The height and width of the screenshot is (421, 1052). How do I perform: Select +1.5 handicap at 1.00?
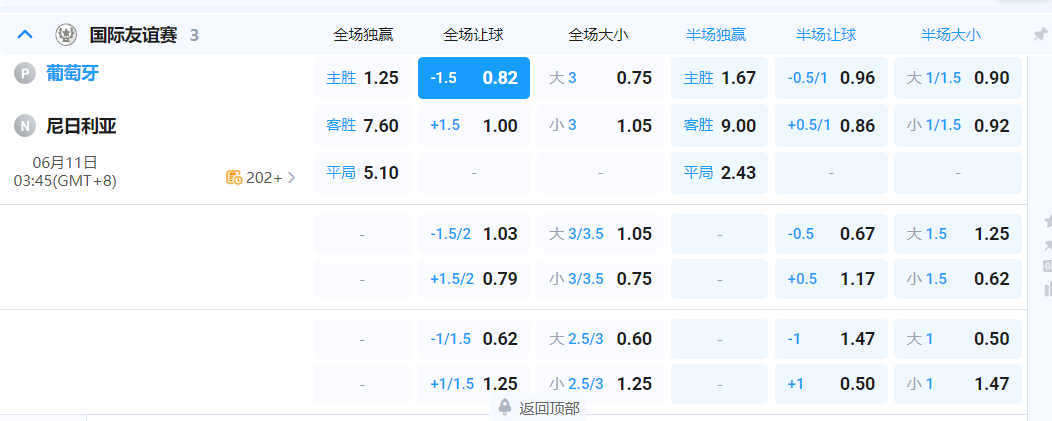(x=474, y=125)
